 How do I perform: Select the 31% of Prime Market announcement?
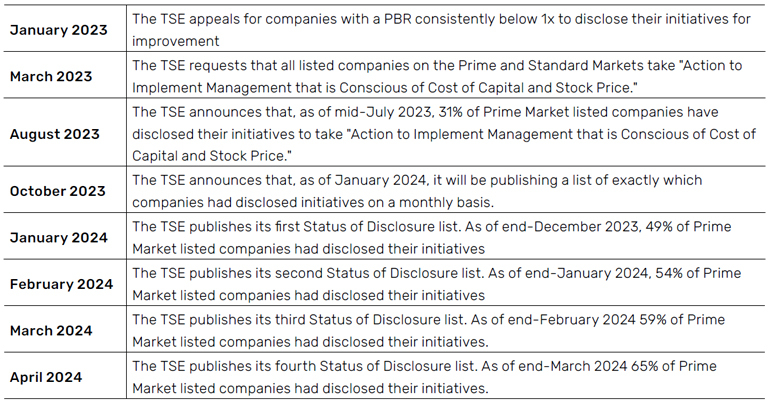444,134
